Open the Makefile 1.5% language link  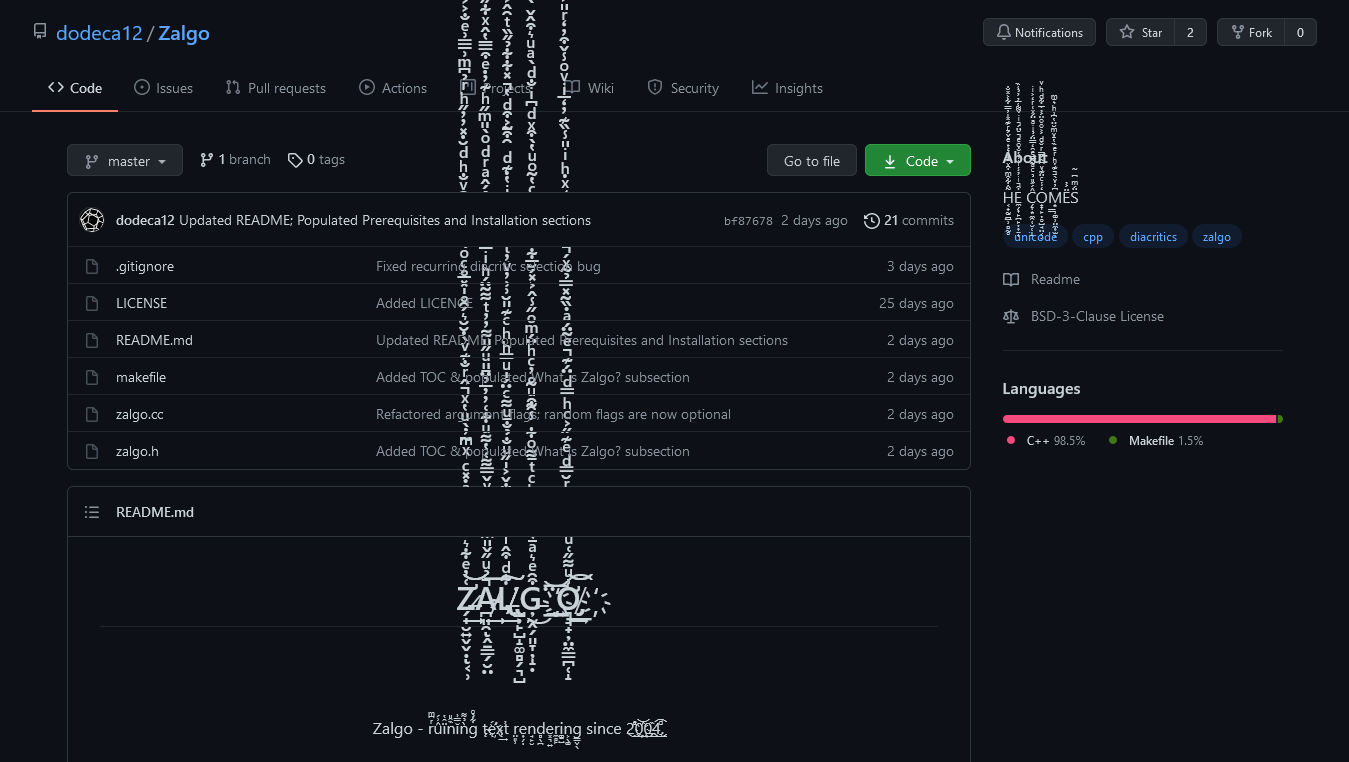tap(1156, 440)
